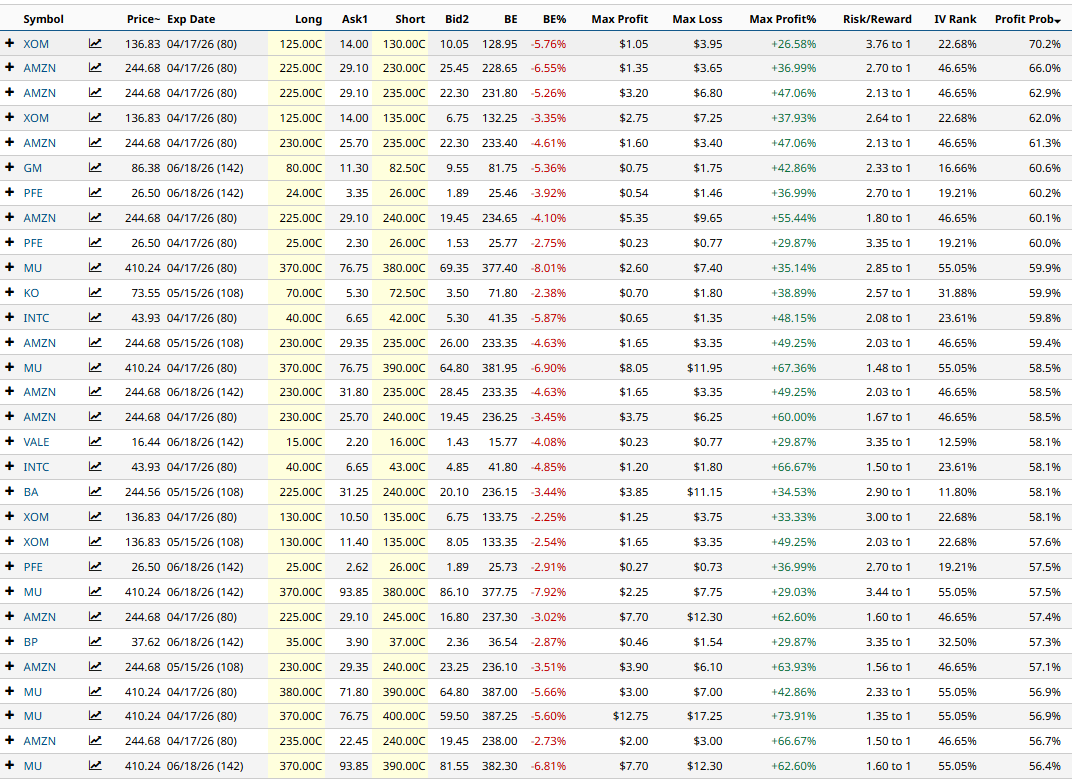Click chart icon for PFE 57.5% probability row

click(x=95, y=567)
